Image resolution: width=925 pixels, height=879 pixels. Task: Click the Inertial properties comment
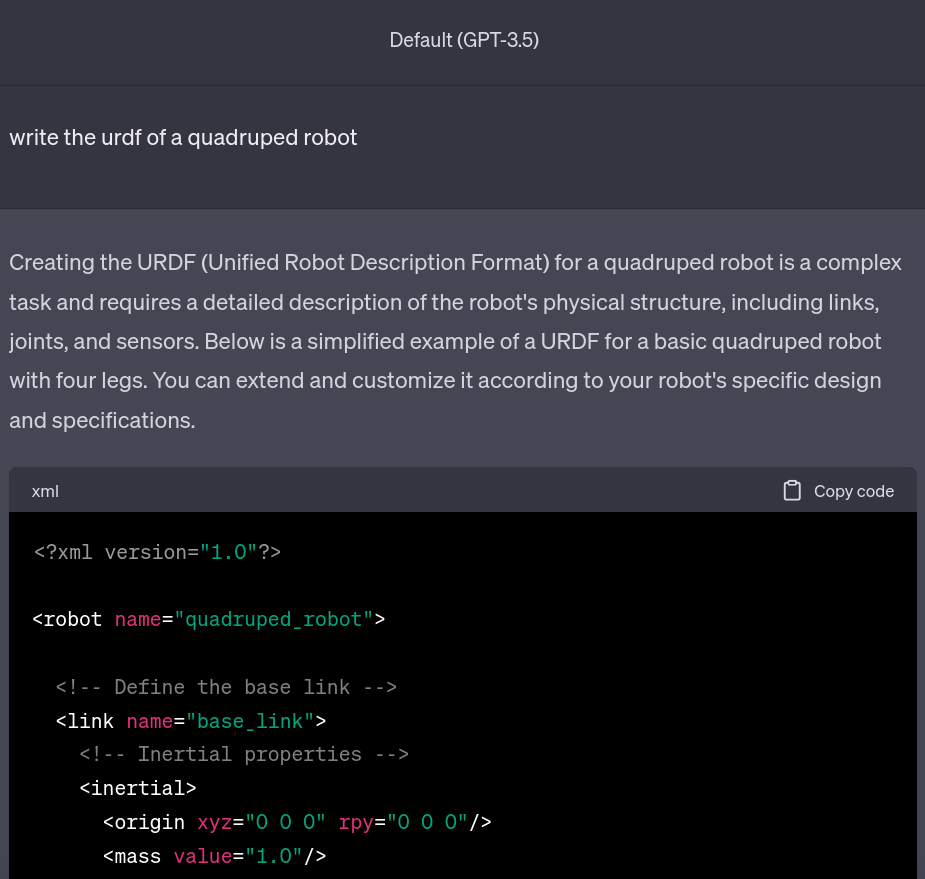(244, 754)
